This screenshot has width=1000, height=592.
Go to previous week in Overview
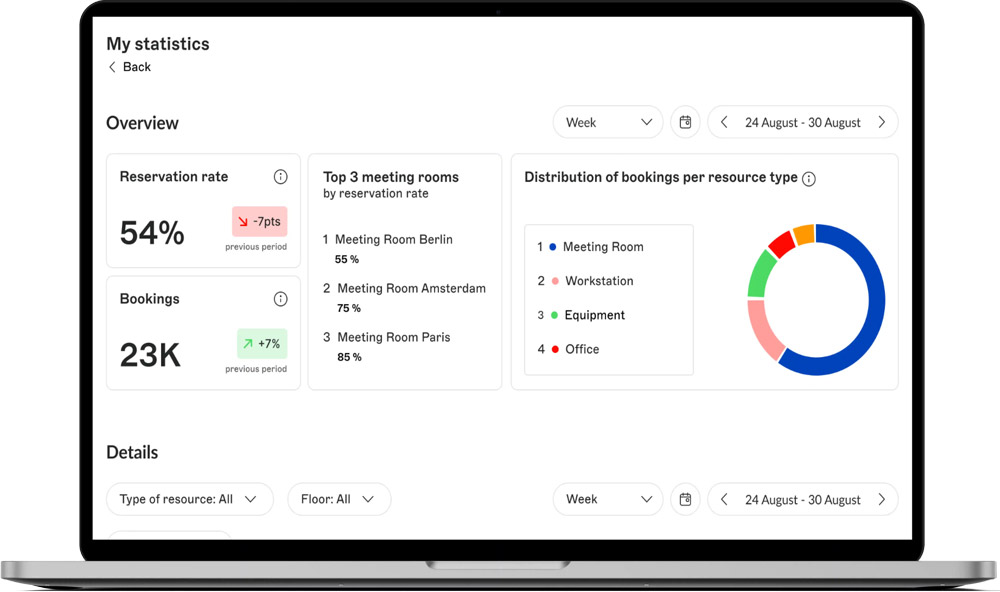(724, 122)
